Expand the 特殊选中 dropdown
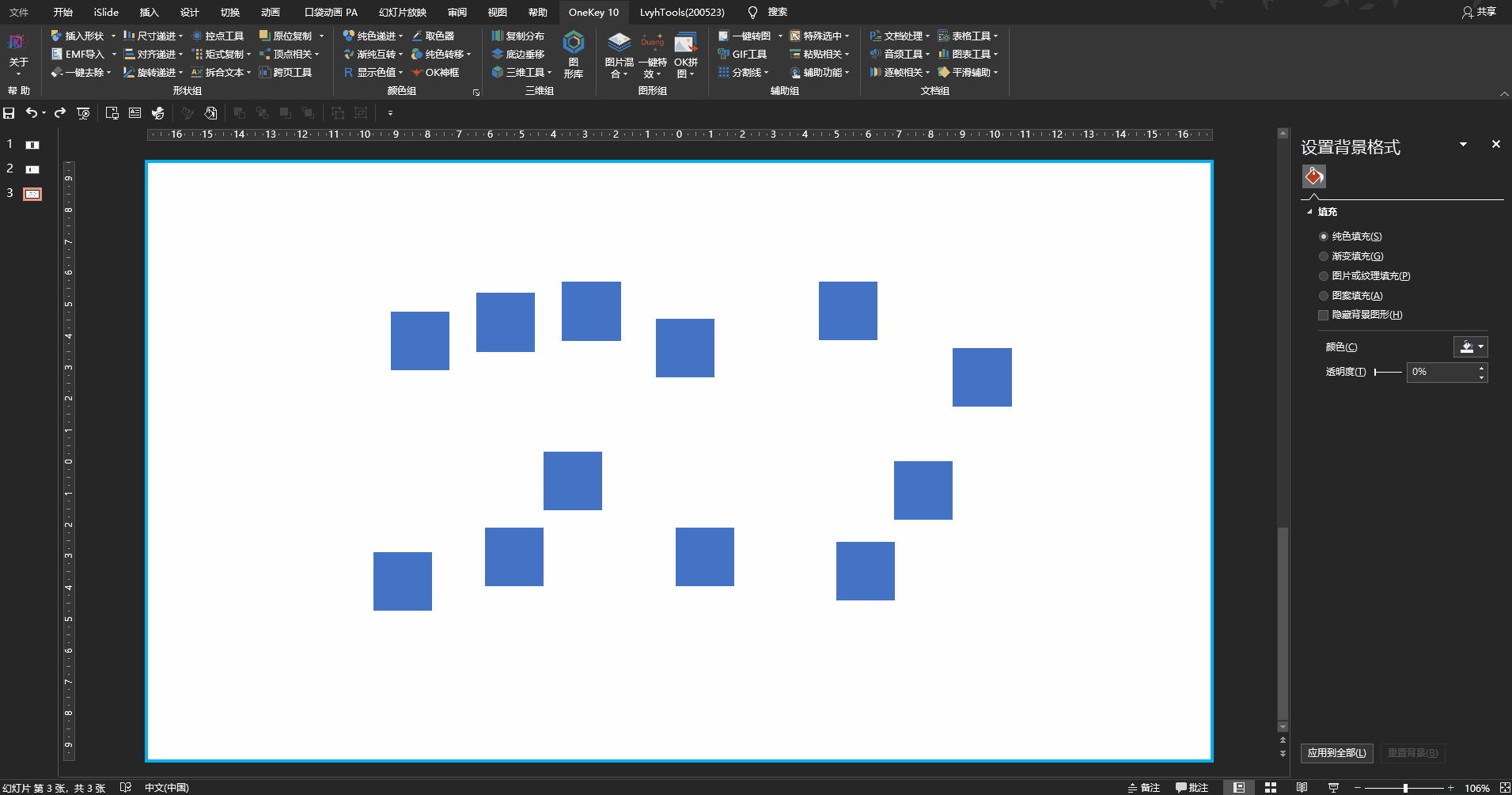1512x795 pixels. pos(847,36)
